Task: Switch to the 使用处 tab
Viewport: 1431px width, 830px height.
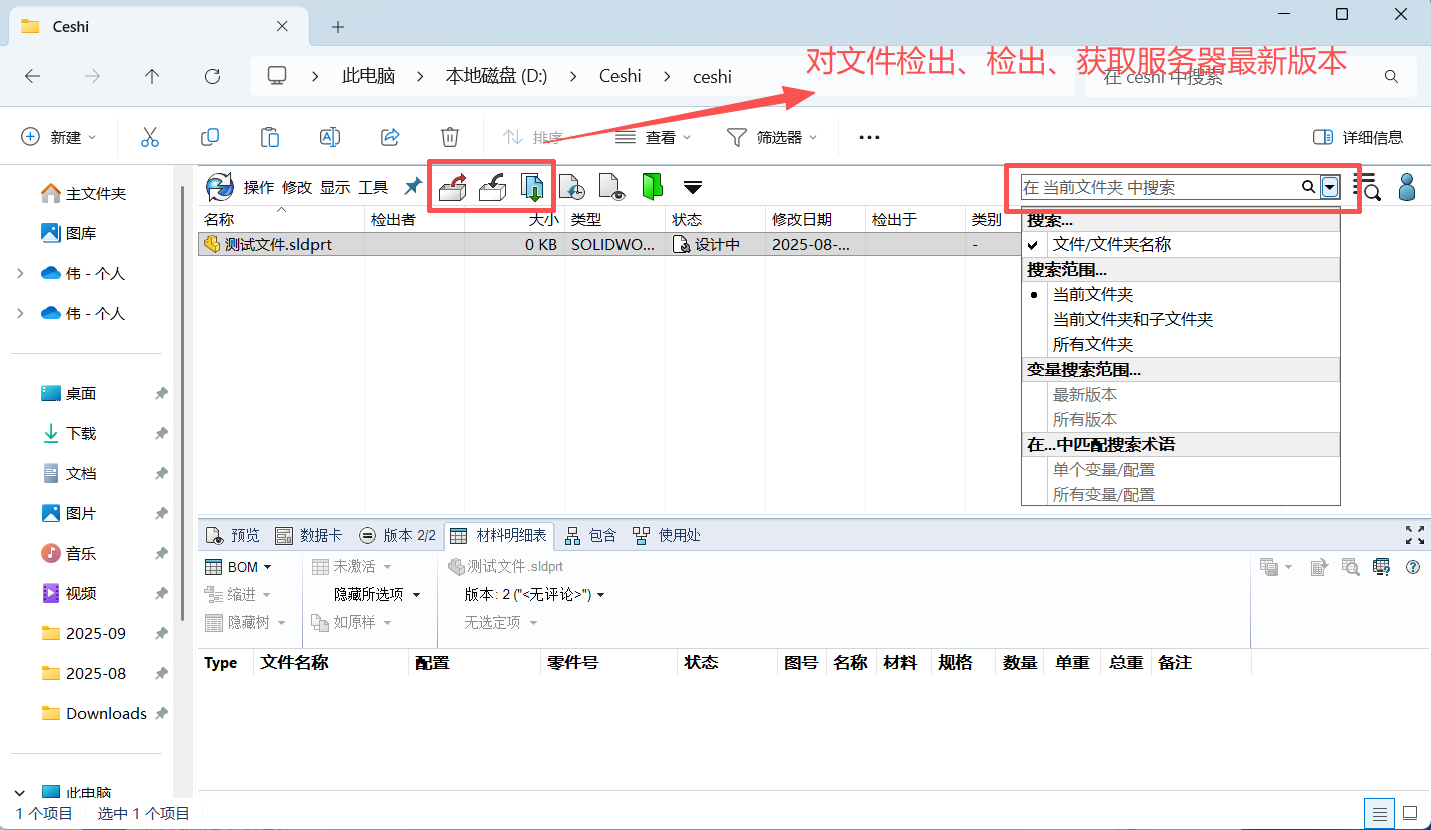Action: point(667,535)
